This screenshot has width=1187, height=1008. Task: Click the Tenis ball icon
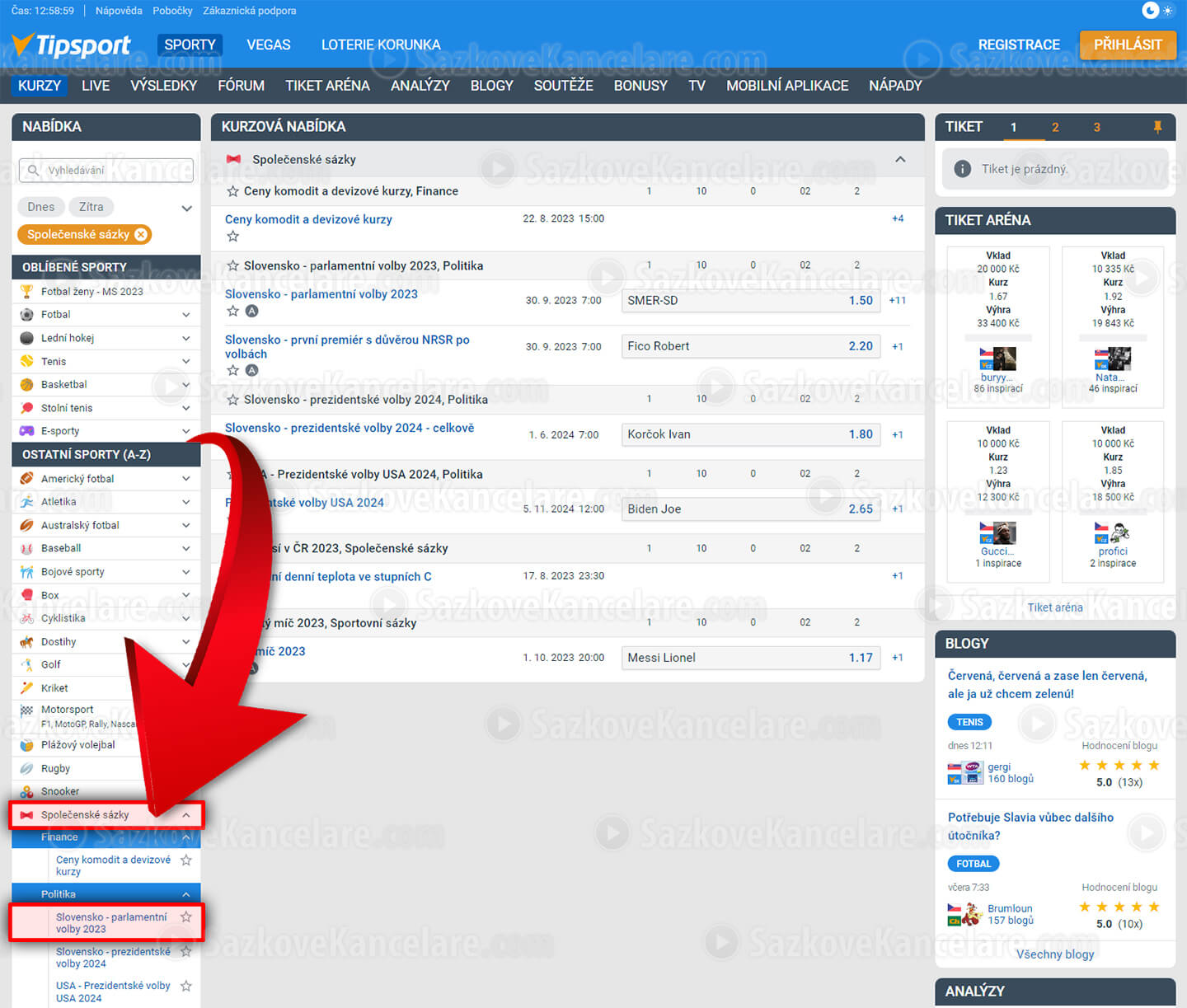tap(26, 361)
